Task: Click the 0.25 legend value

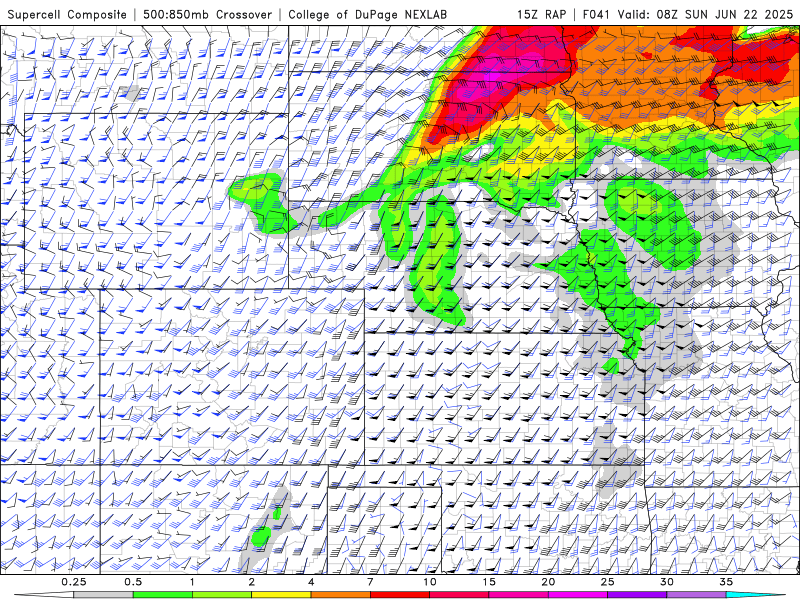Action: tap(74, 582)
